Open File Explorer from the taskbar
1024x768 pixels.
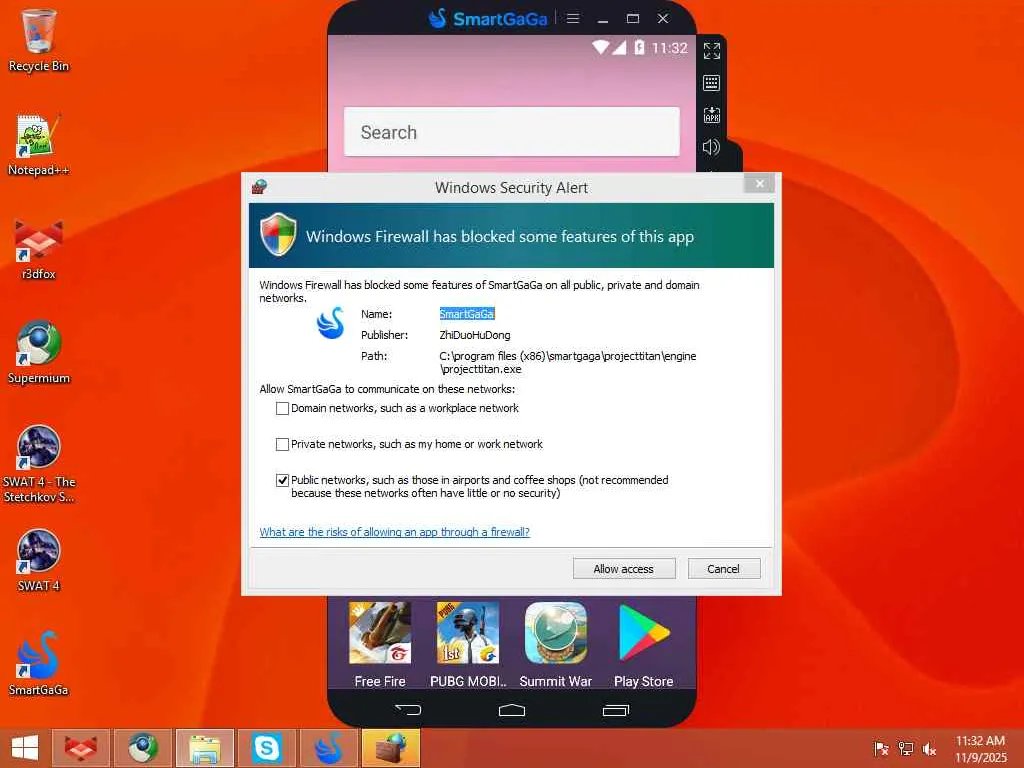[204, 748]
